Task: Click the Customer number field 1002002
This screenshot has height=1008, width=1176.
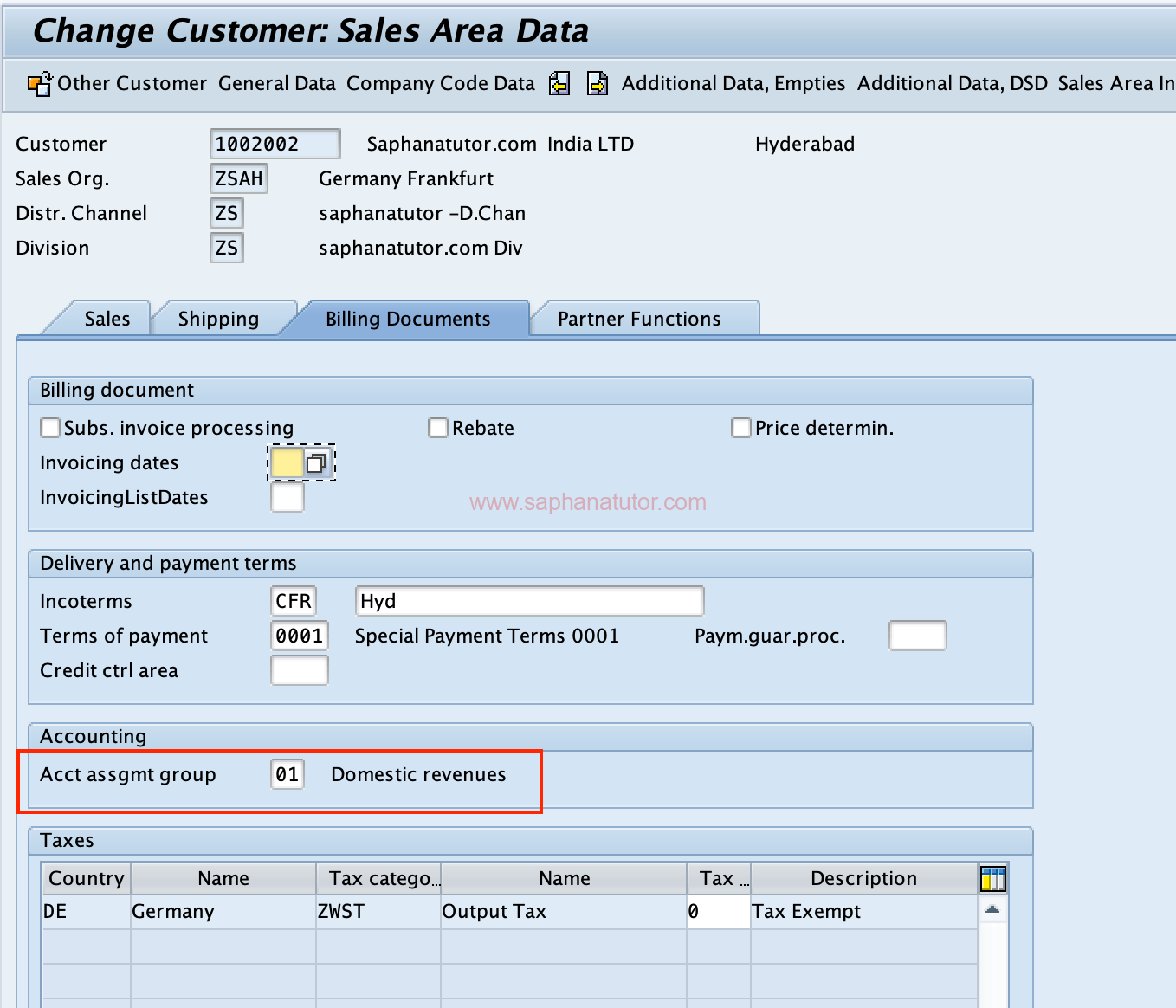Action: click(x=275, y=144)
